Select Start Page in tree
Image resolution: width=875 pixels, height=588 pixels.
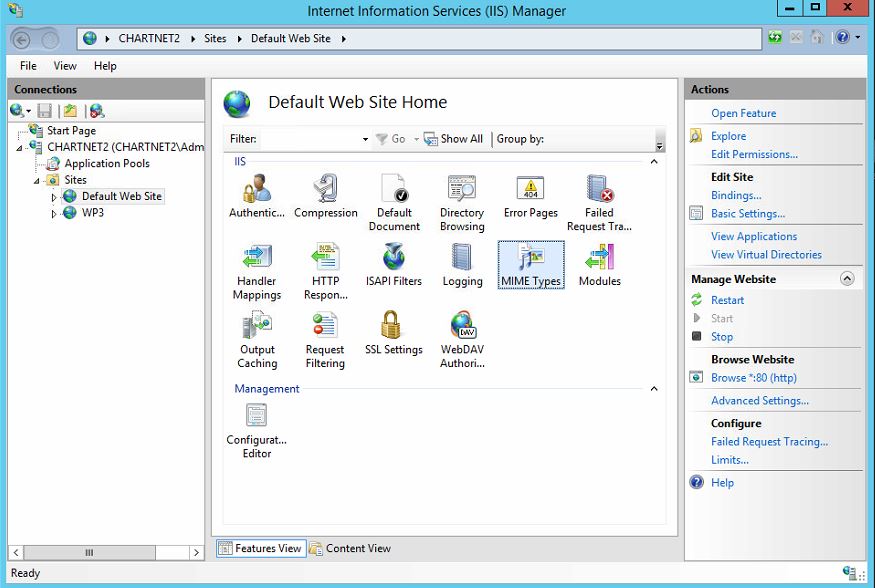click(x=71, y=131)
